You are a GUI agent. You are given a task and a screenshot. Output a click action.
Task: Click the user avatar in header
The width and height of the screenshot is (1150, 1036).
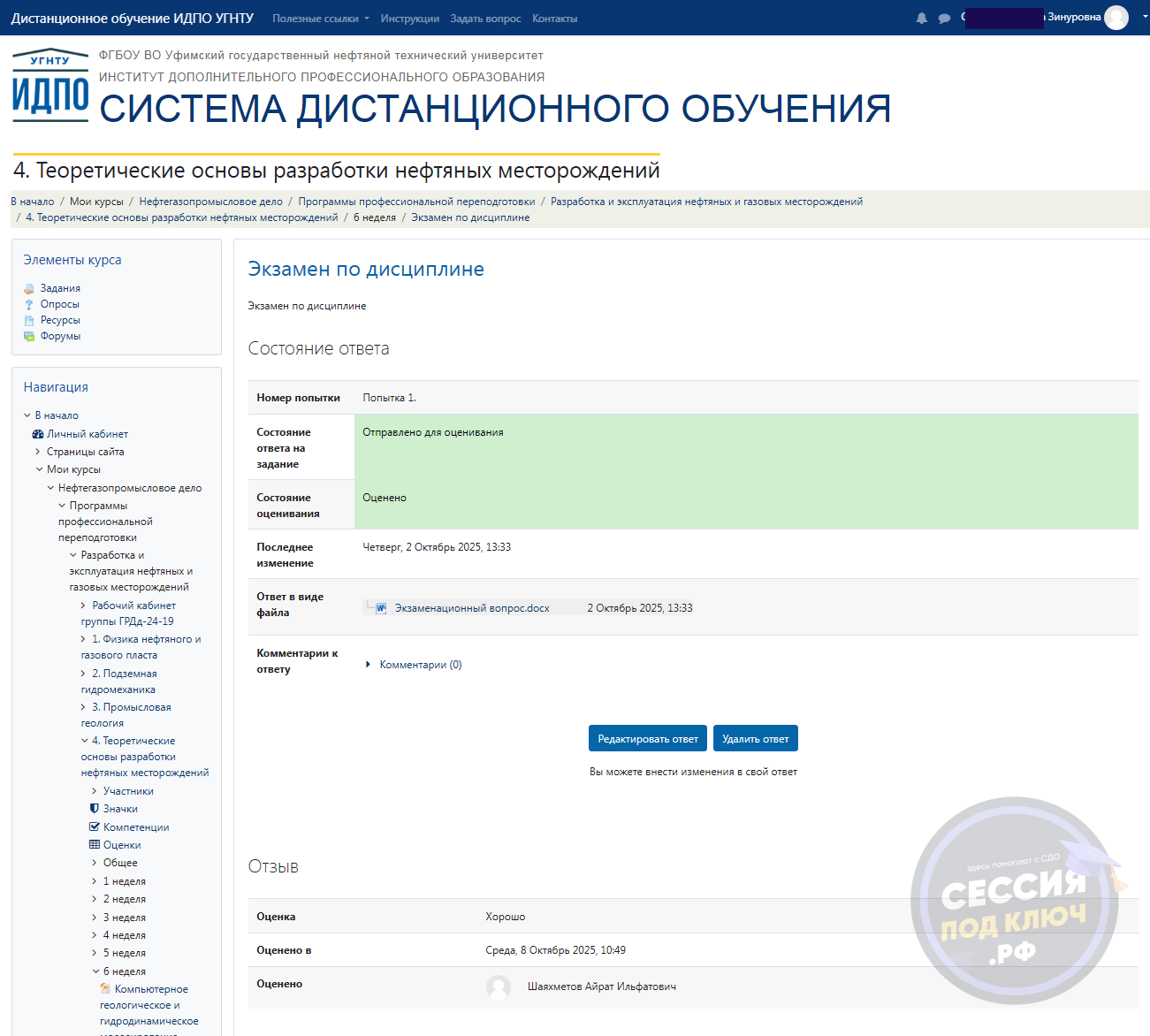click(1116, 18)
